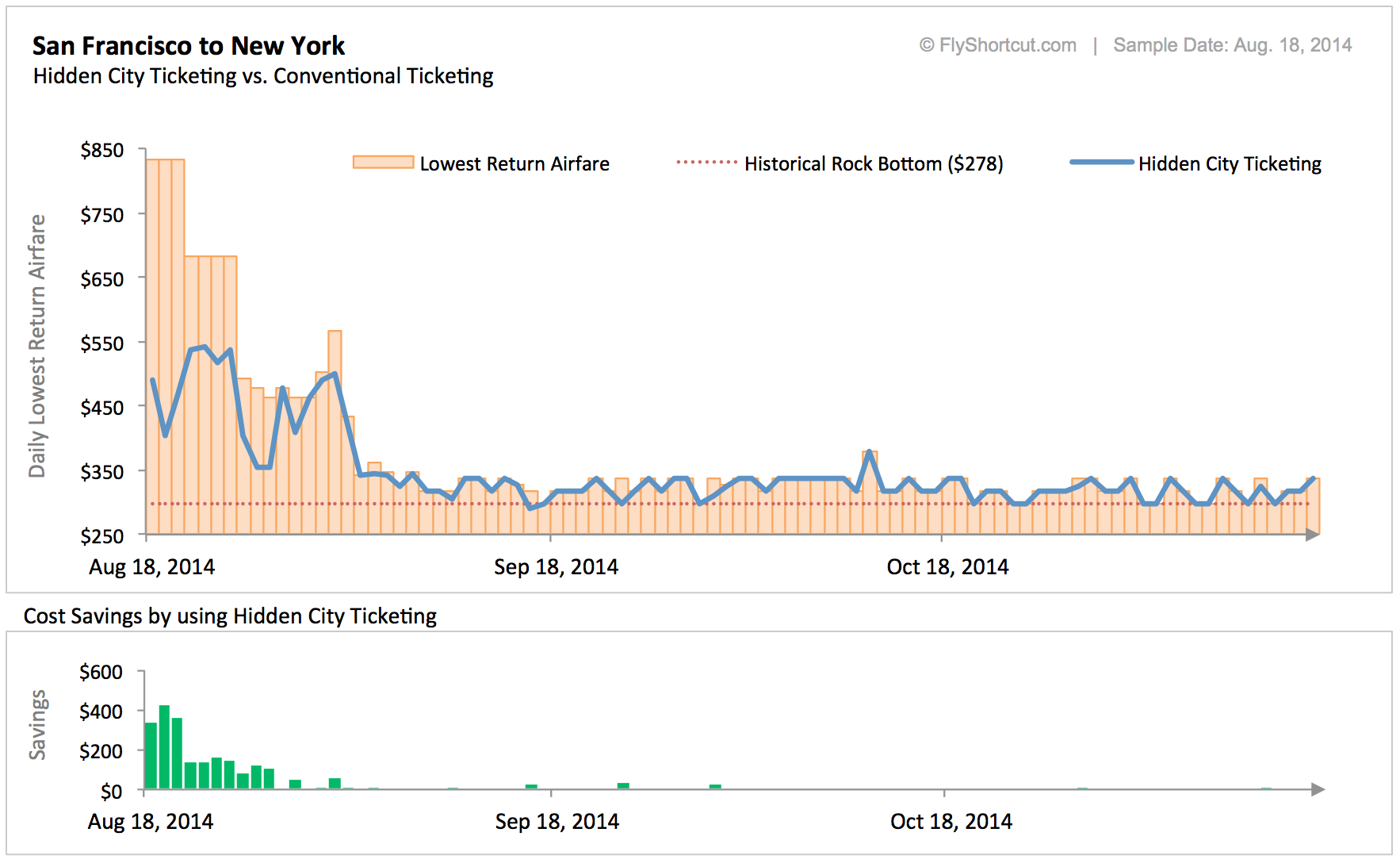1400x863 pixels.
Task: Click the '$650' axis label
Action: click(102, 279)
